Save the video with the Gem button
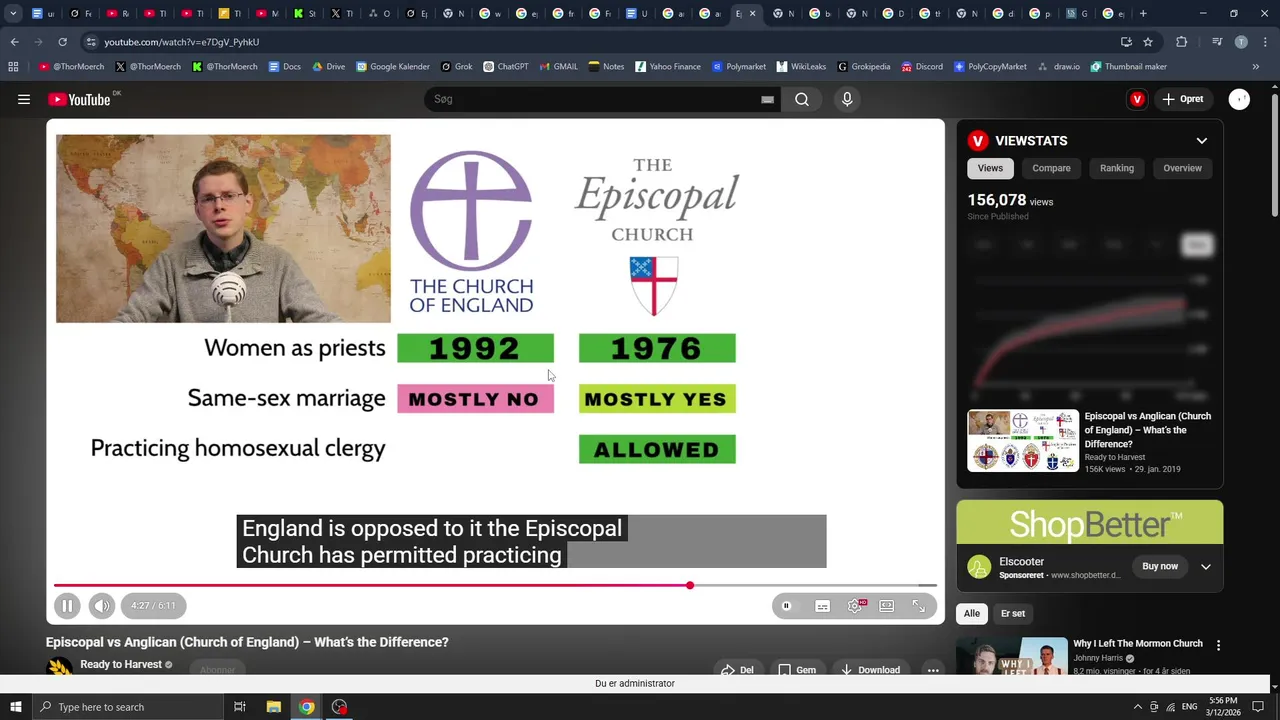Screen dimensions: 1280x720 [x=797, y=670]
